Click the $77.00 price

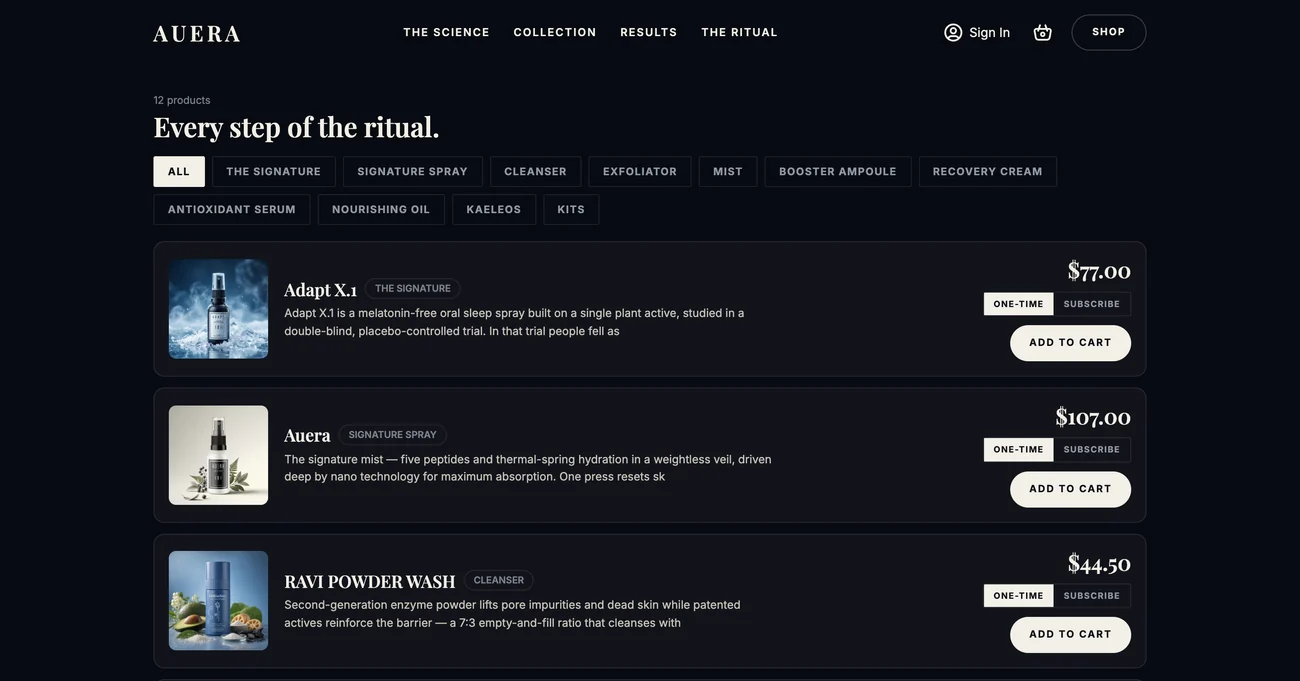coord(1099,271)
